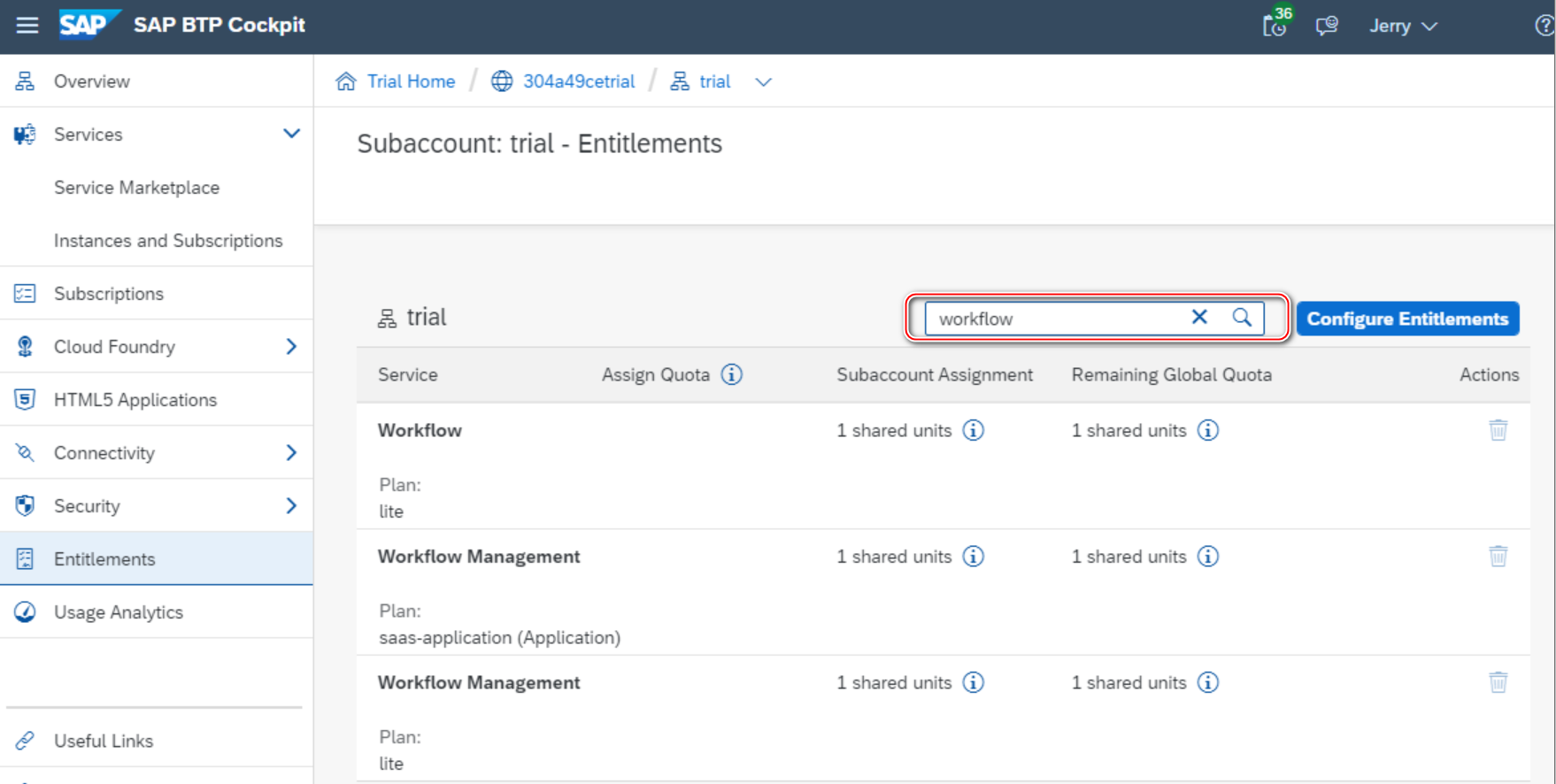1556x784 pixels.
Task: Collapse the Services section chevron
Action: (x=291, y=134)
